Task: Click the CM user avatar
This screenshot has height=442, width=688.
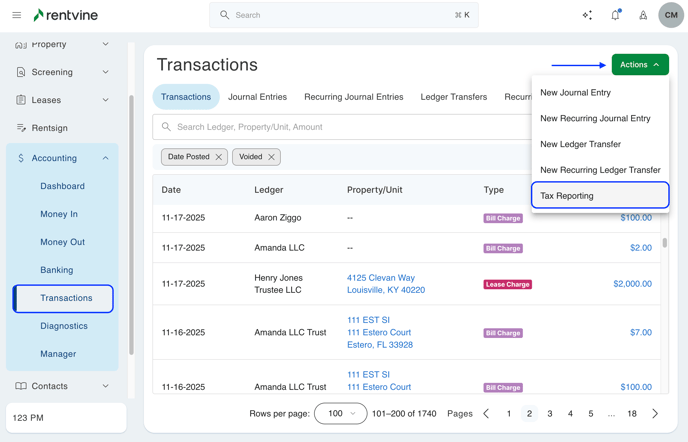Action: [x=671, y=15]
